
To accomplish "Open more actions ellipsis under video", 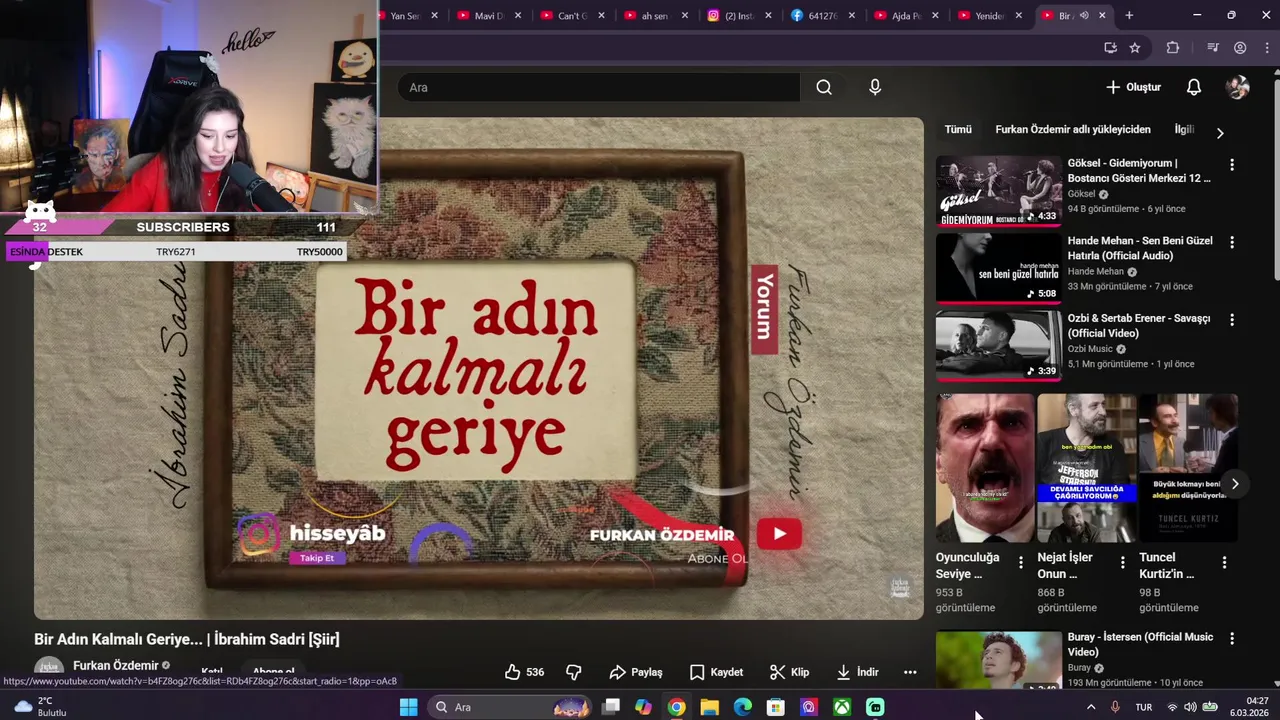I will (910, 672).
